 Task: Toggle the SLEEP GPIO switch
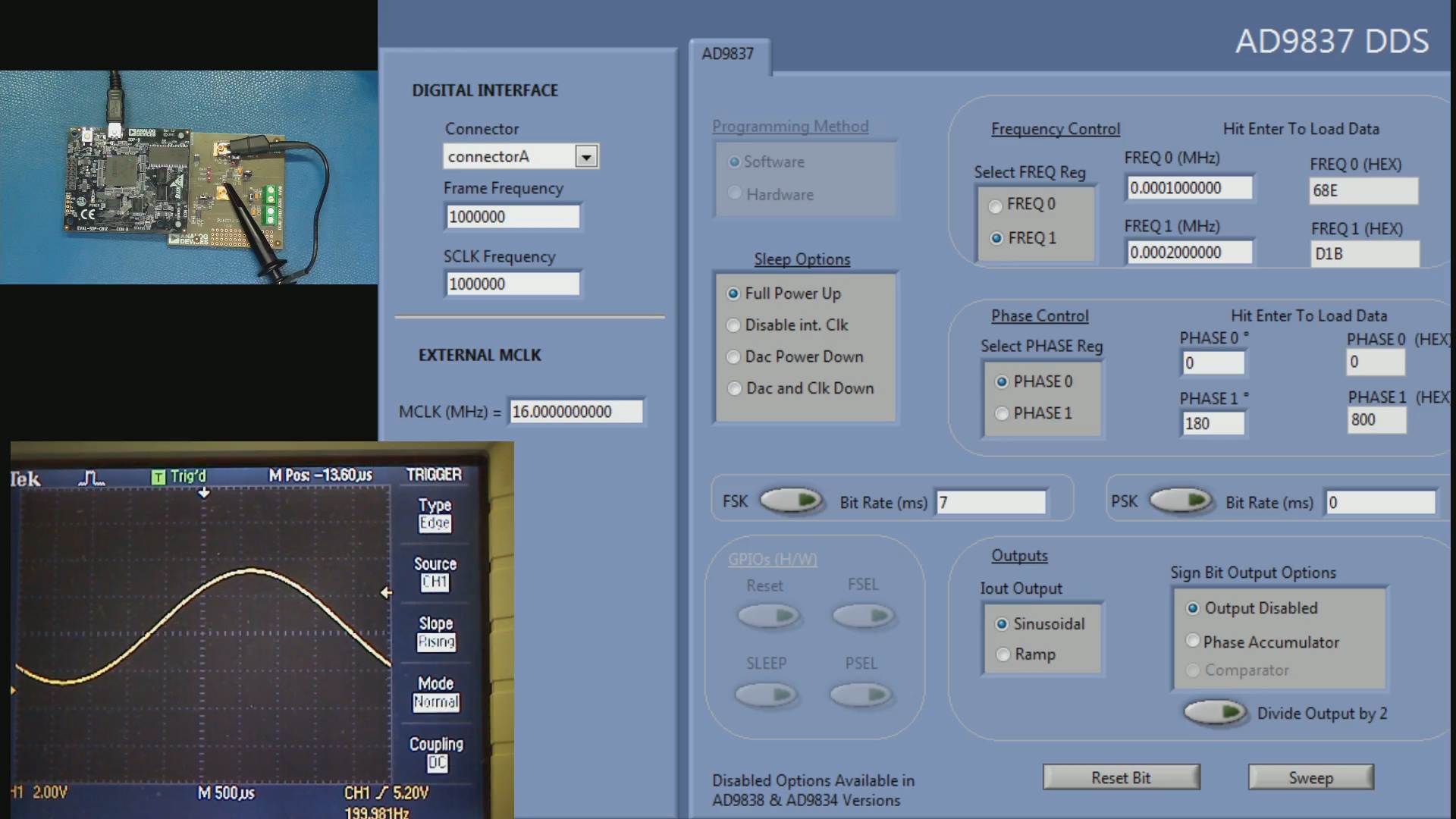click(767, 694)
